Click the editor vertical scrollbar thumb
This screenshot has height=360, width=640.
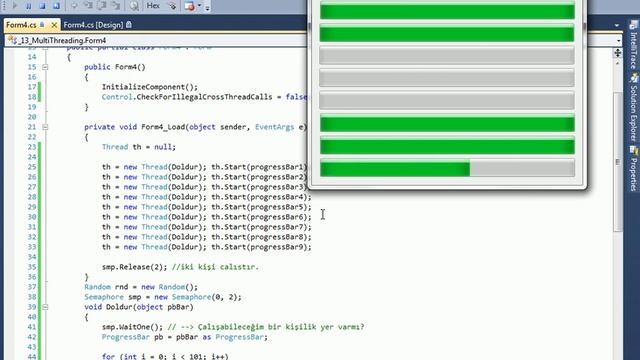[x=618, y=162]
